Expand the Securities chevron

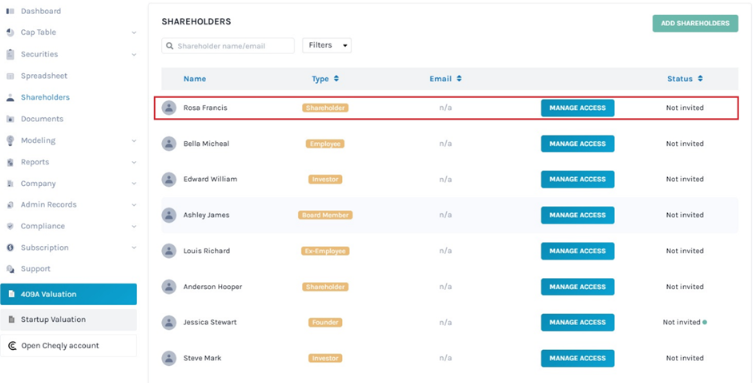(x=134, y=54)
